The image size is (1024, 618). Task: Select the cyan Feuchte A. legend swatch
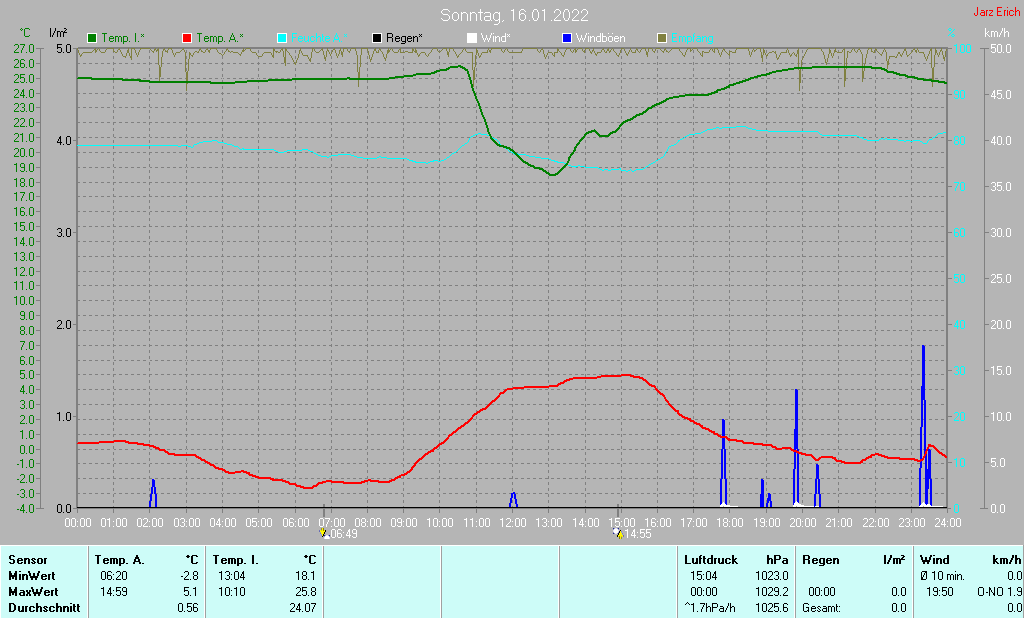(x=282, y=38)
